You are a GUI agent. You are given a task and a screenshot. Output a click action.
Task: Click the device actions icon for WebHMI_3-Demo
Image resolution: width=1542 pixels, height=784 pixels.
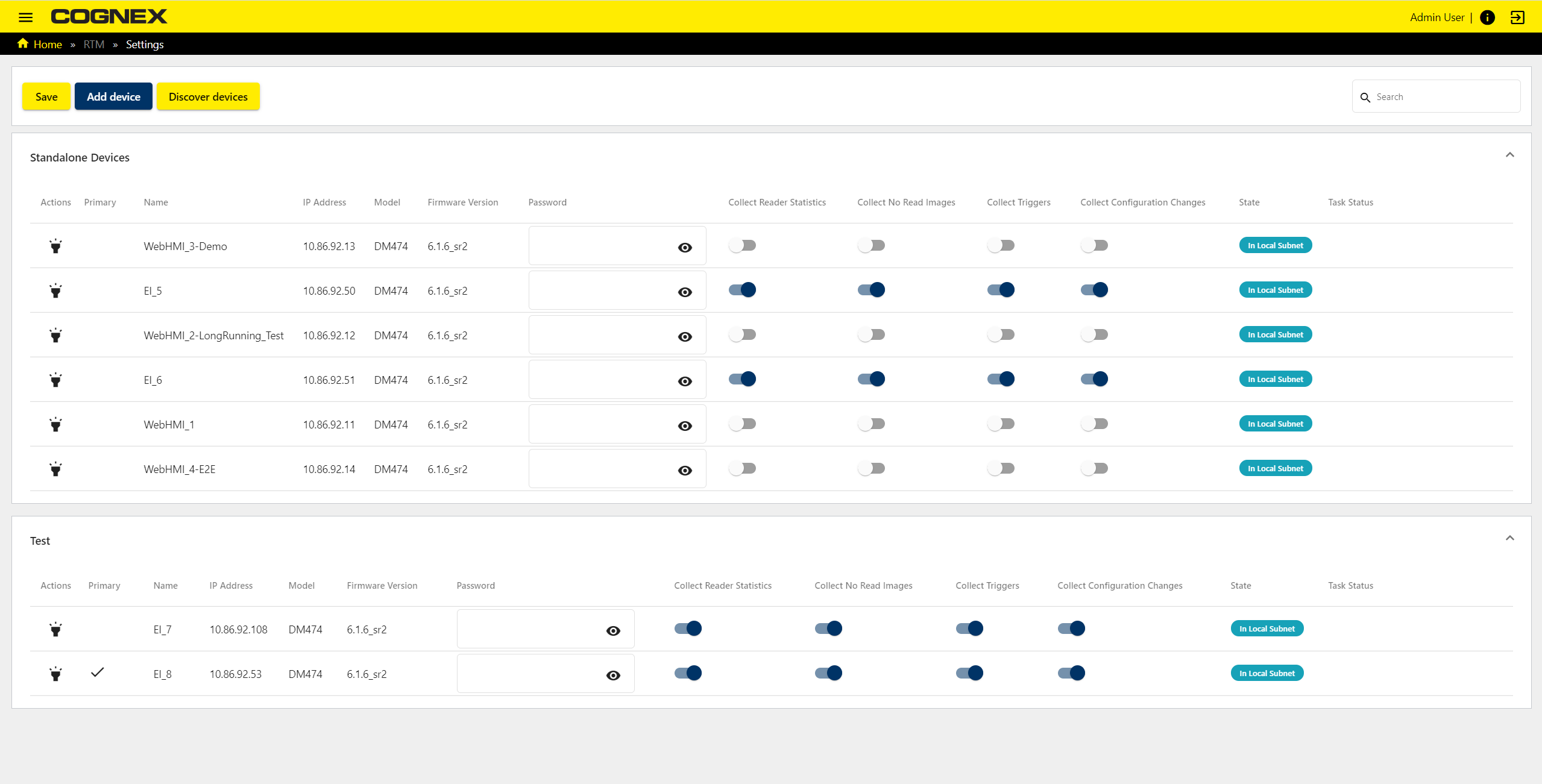point(55,245)
